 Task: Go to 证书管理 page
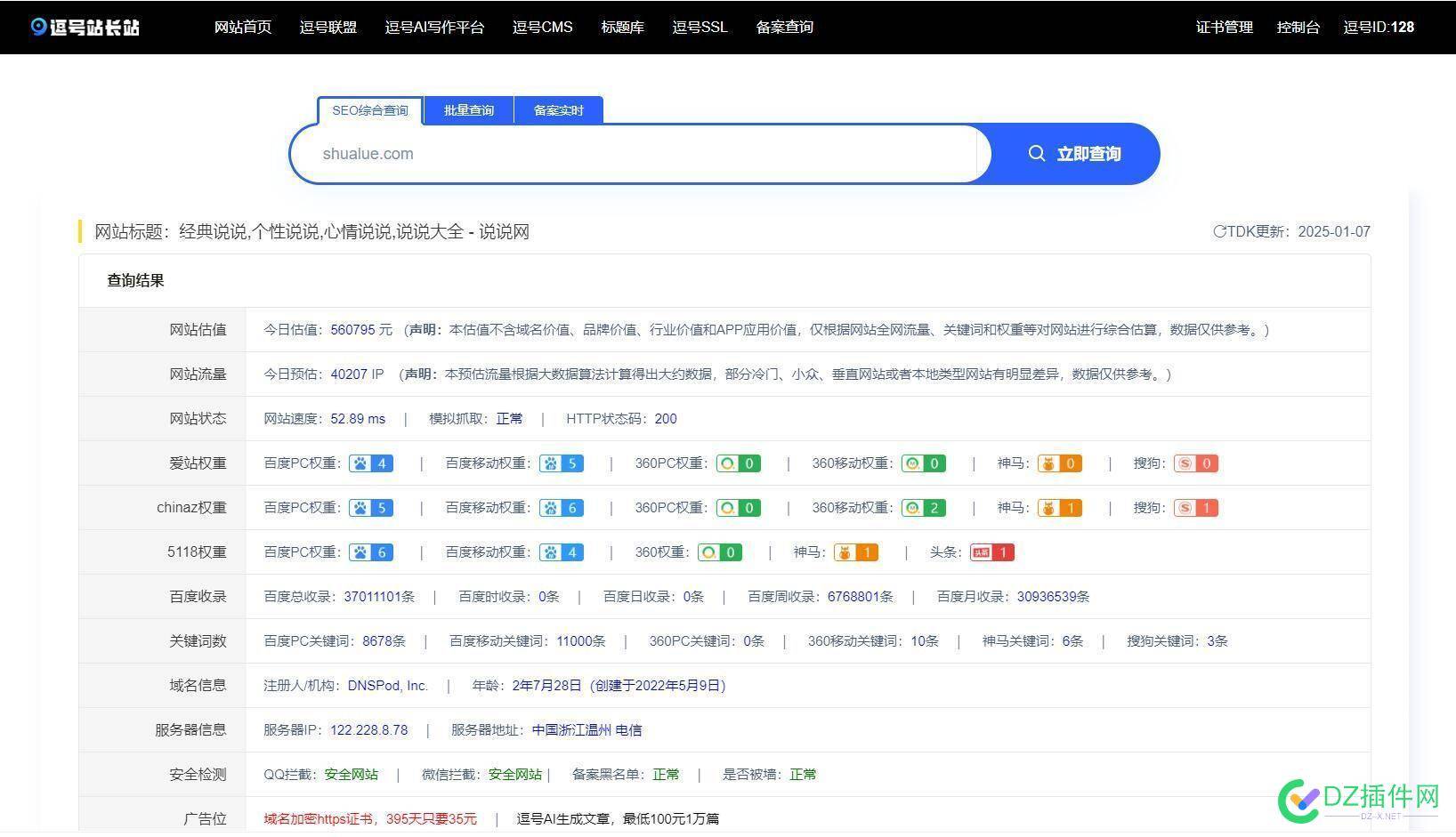click(x=1224, y=27)
